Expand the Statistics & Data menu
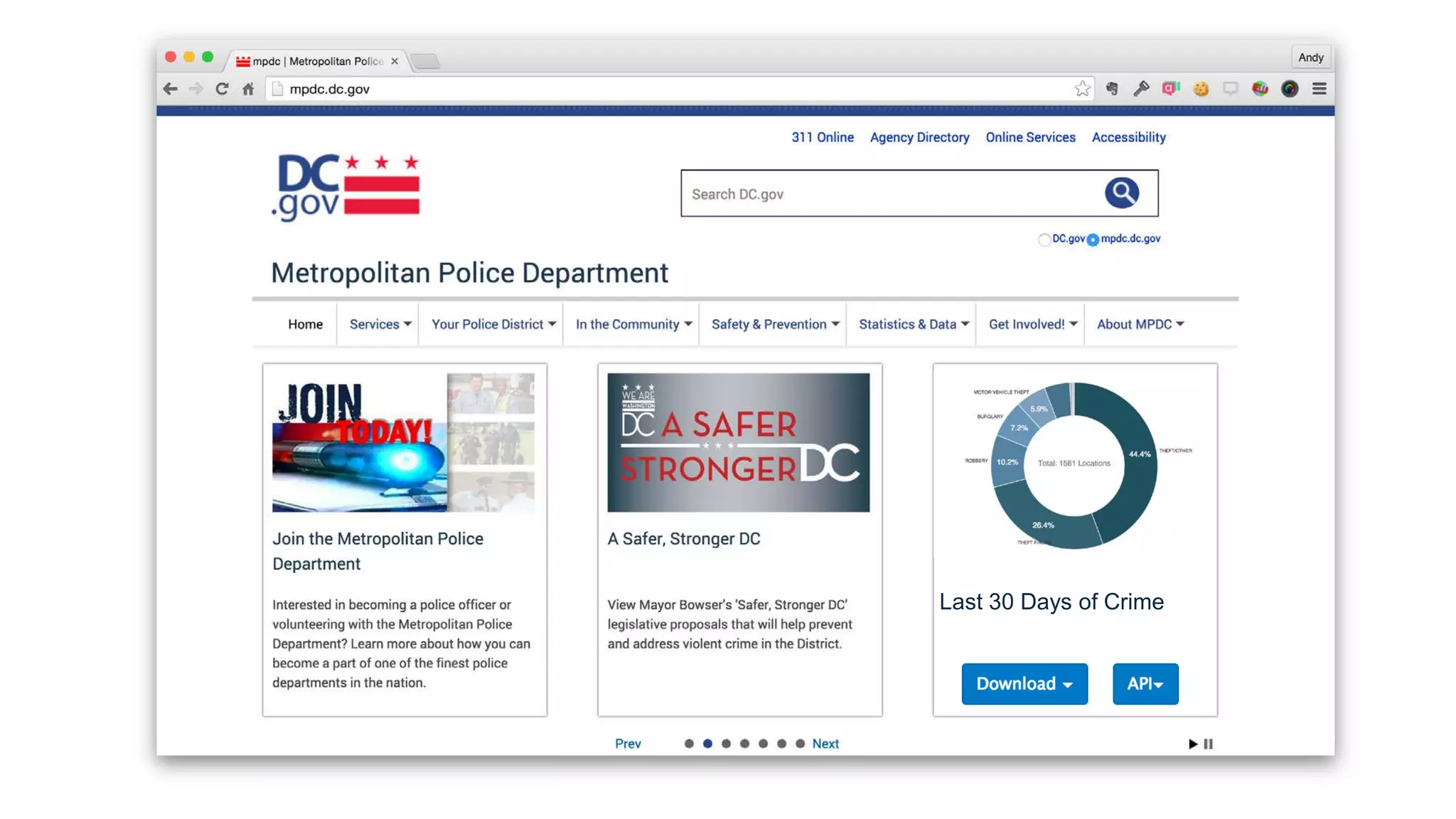 coord(913,324)
